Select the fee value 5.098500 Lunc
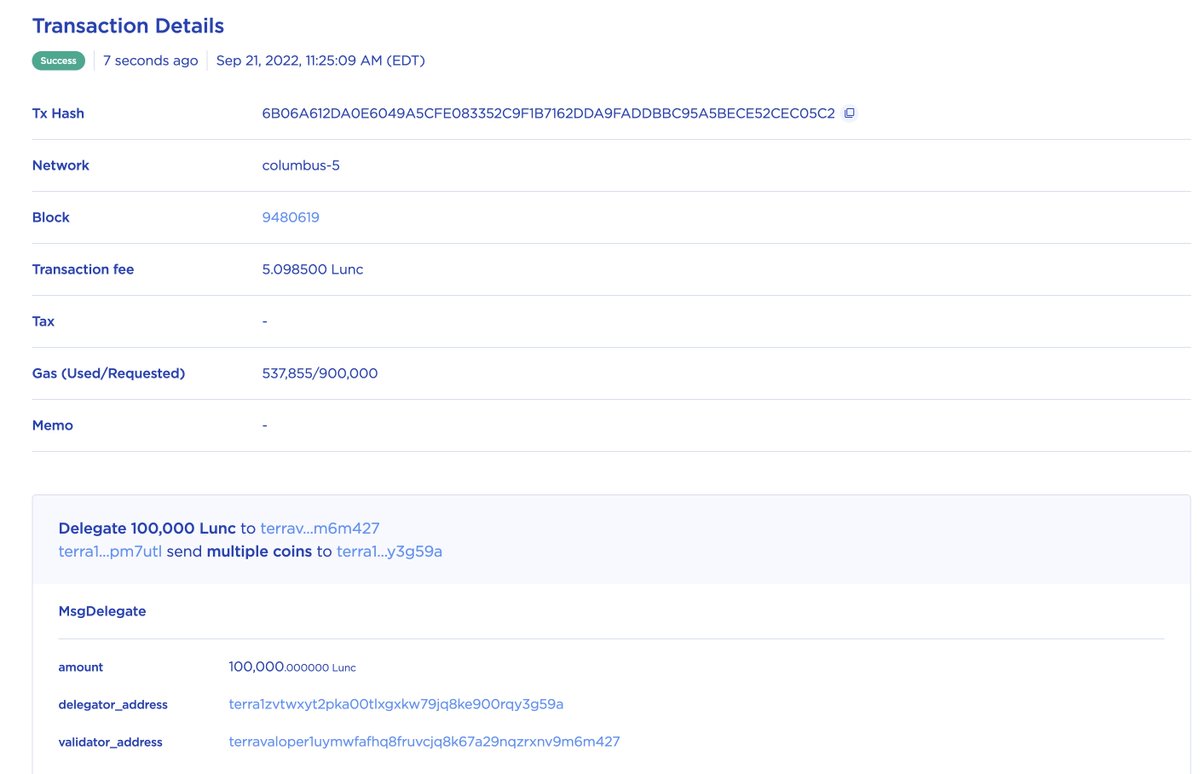 tap(313, 269)
